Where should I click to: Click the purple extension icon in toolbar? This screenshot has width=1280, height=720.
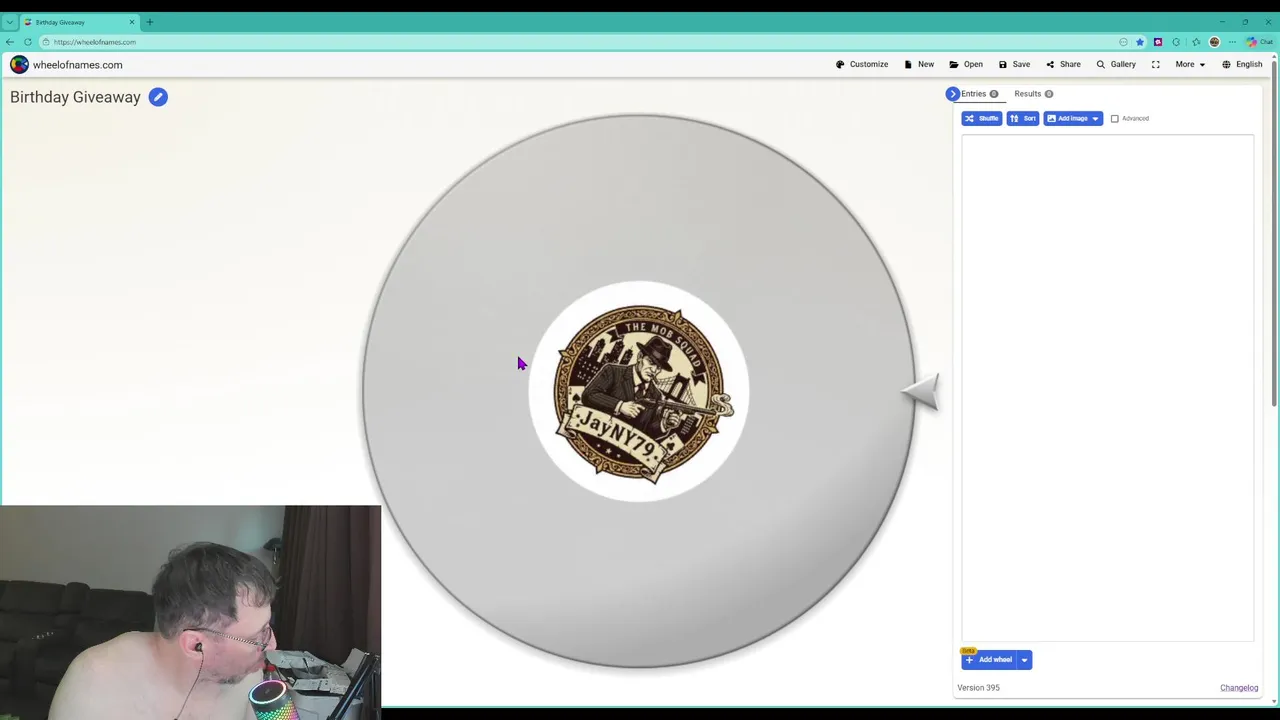[1158, 42]
